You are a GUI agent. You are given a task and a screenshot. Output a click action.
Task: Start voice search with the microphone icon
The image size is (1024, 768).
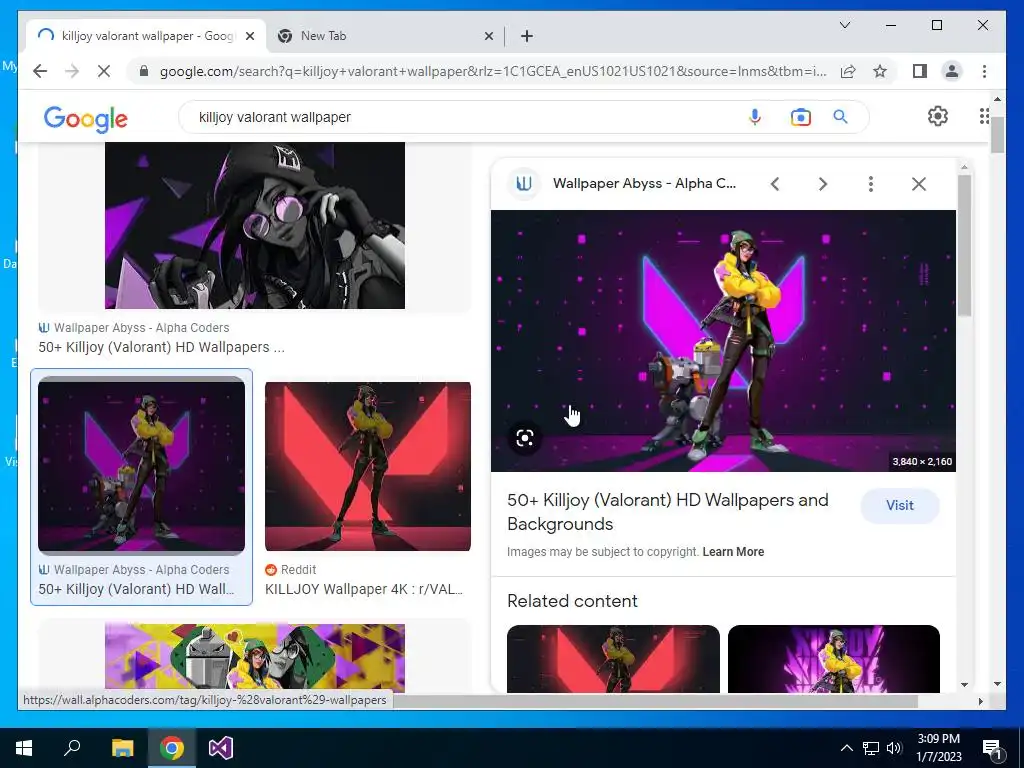[x=755, y=117]
